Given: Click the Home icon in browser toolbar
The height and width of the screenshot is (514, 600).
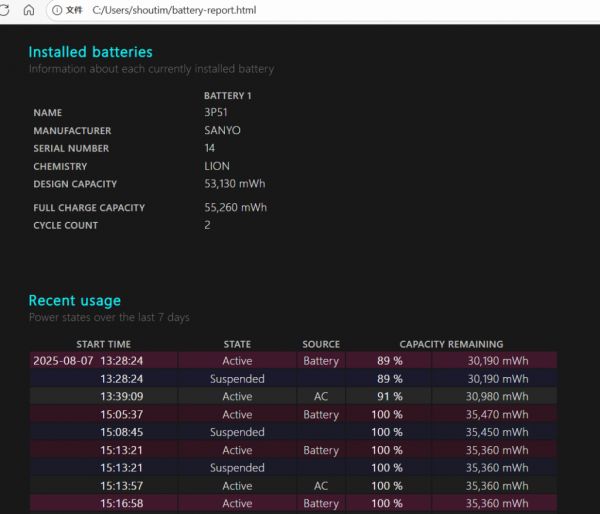Looking at the screenshot, I should point(28,10).
